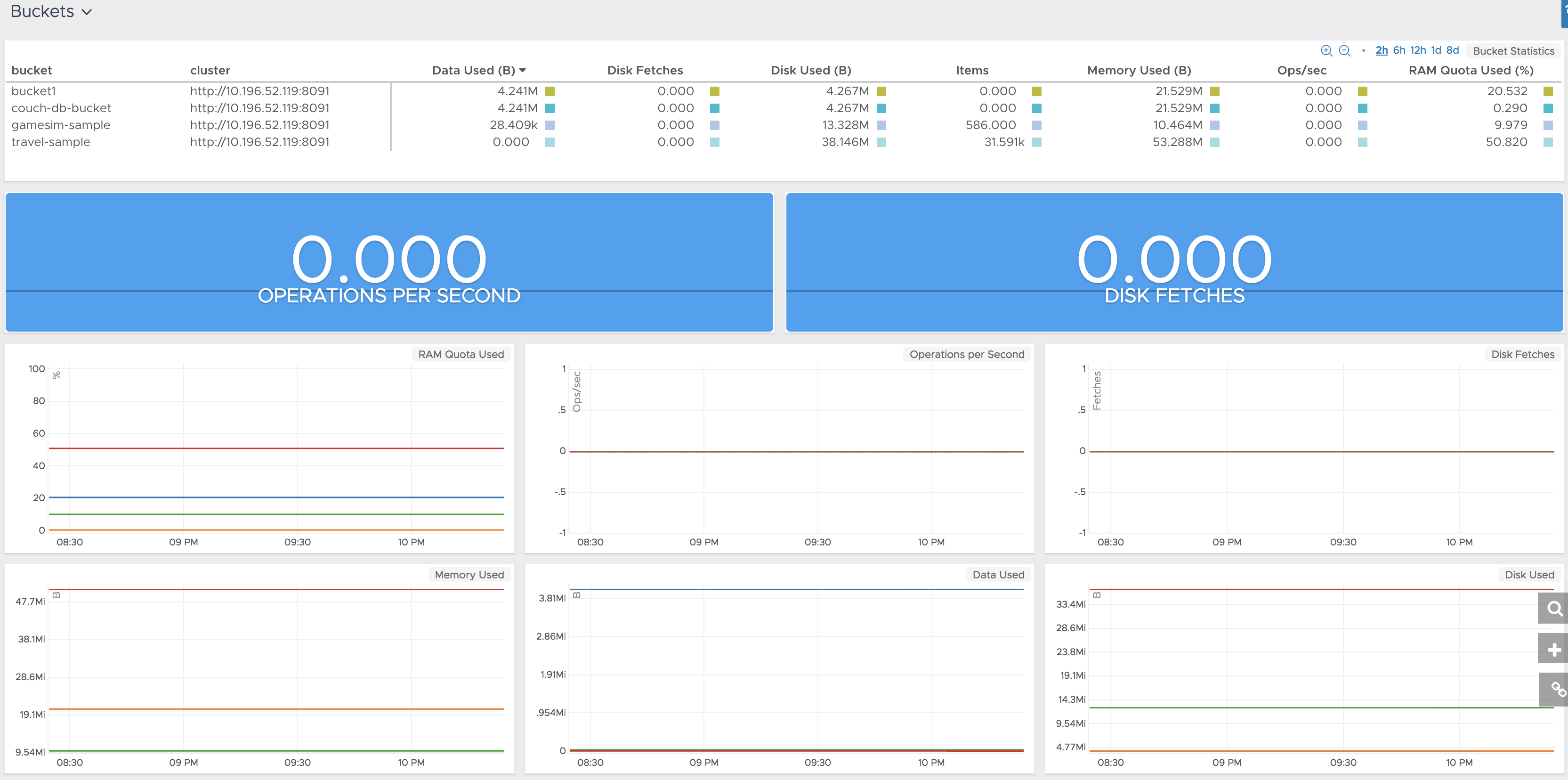Screen dimensions: 1568x780
Task: Click gamesim-sample Data Used color swatch
Action: [x=550, y=125]
